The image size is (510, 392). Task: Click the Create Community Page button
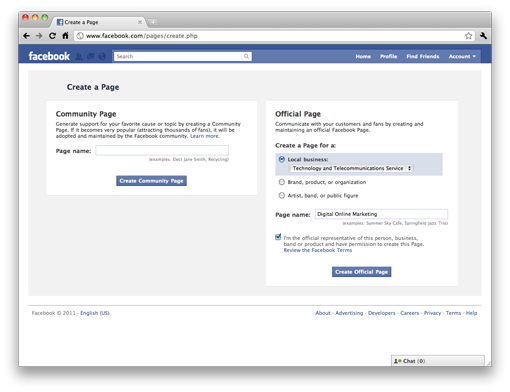[x=151, y=181]
